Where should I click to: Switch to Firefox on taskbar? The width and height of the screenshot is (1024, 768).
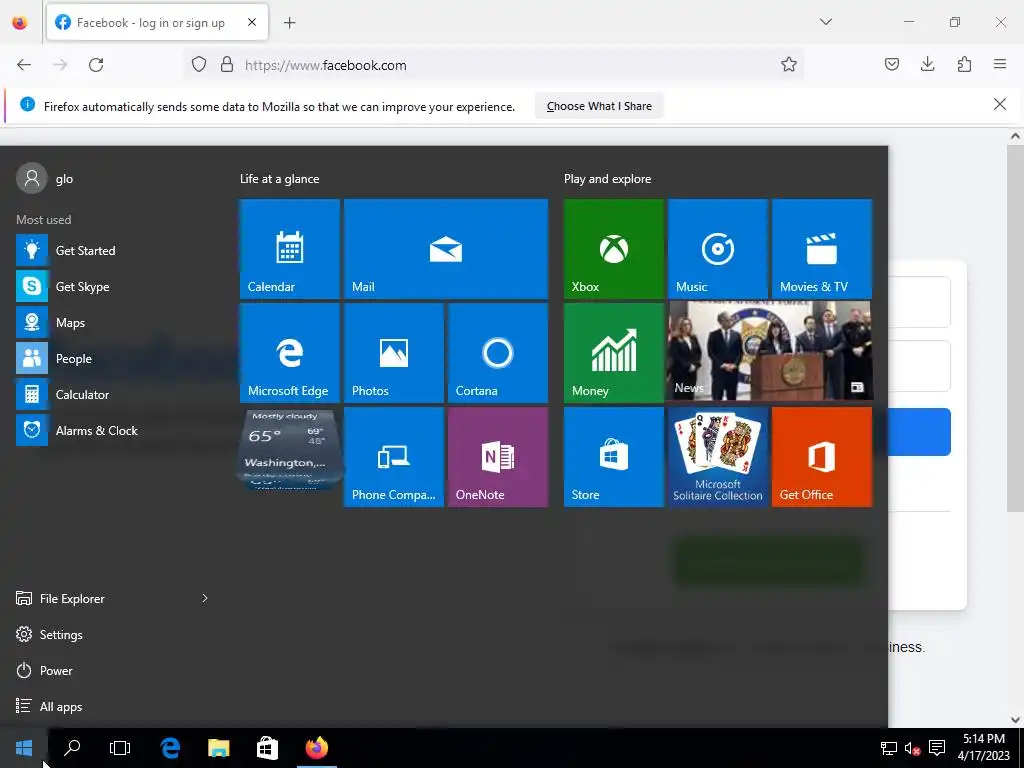[317, 748]
